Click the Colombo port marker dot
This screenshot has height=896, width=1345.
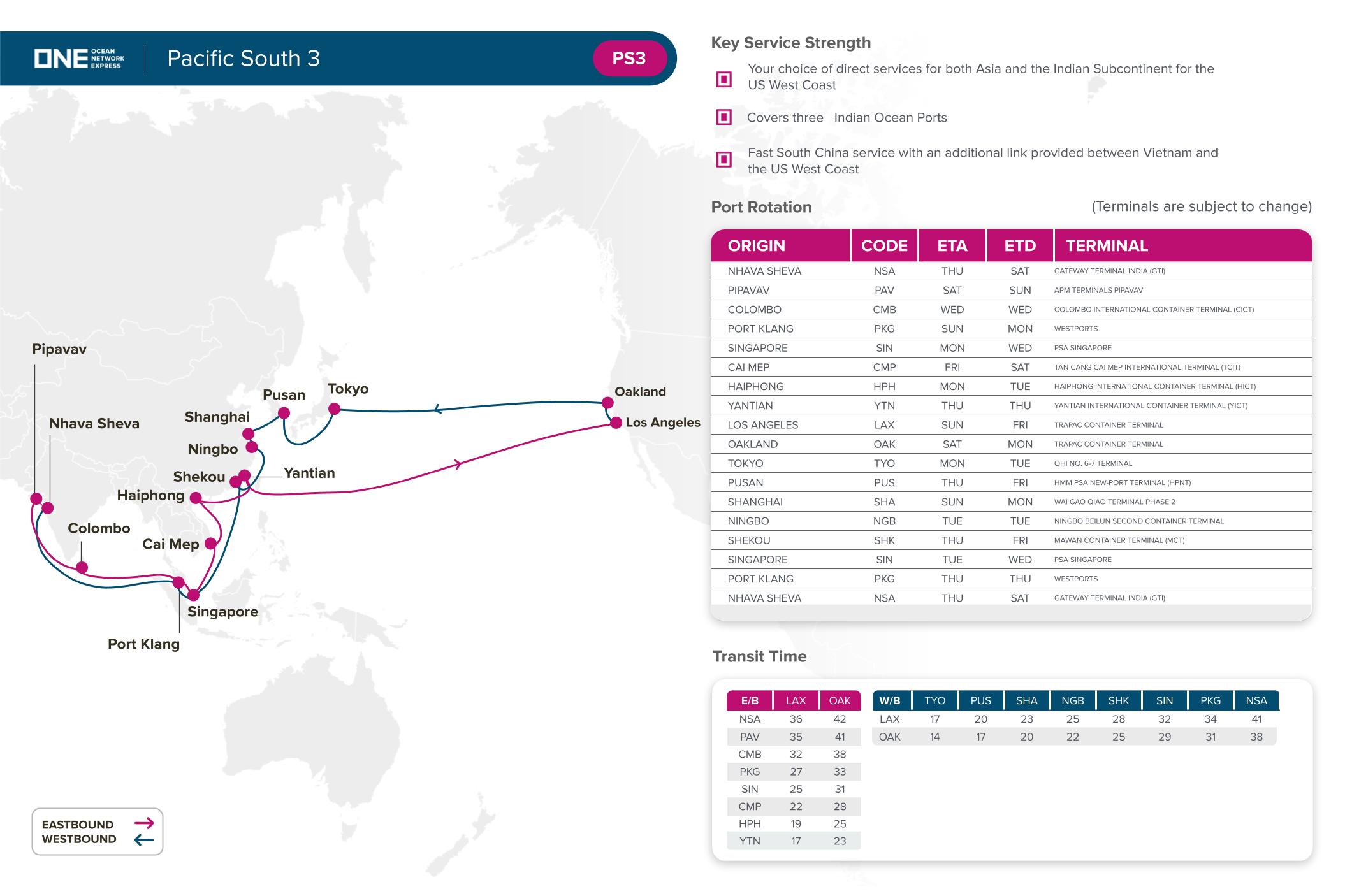point(82,567)
